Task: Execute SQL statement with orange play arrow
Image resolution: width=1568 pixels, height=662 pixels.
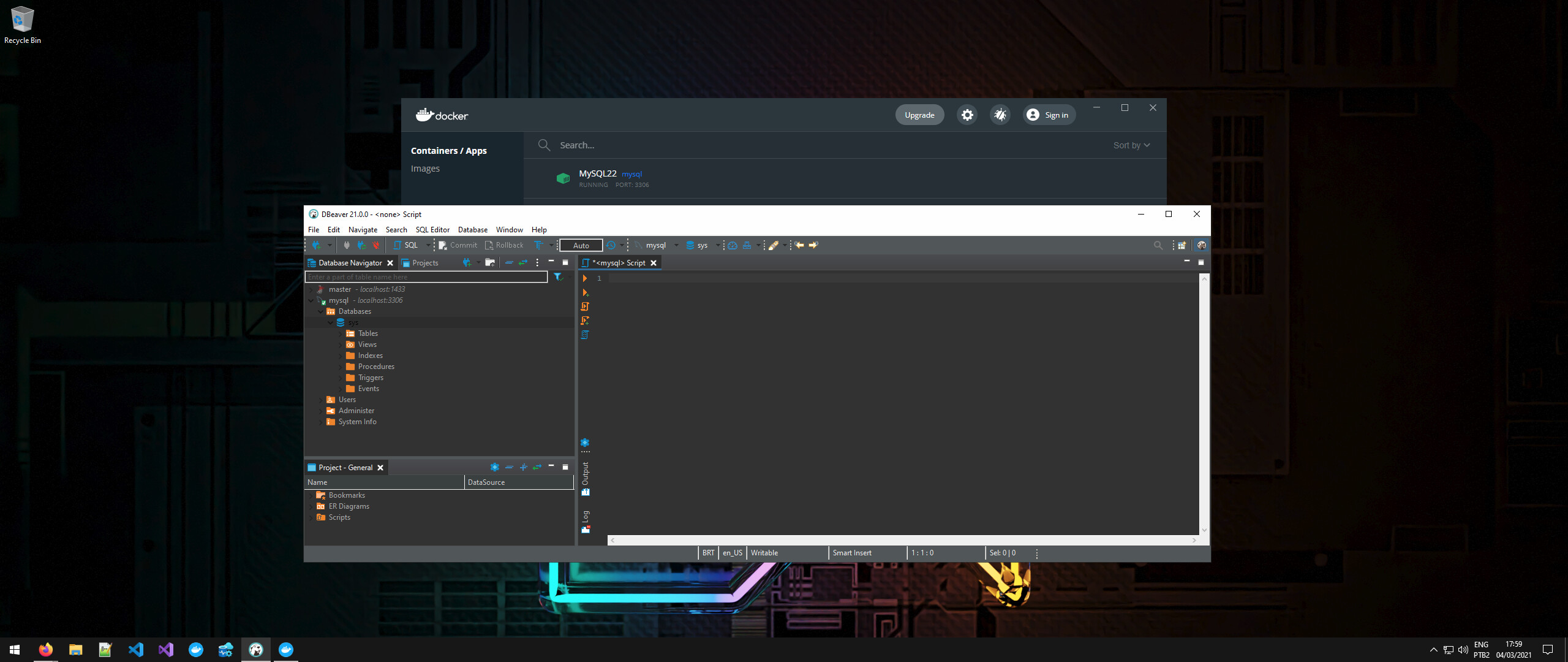Action: (x=585, y=278)
